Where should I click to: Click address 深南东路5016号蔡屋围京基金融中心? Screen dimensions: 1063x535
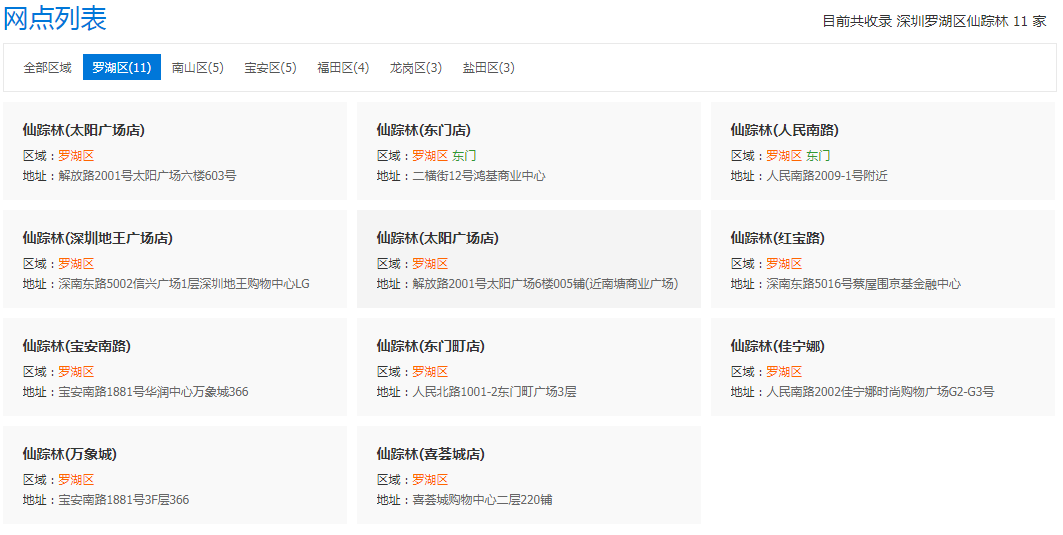[x=864, y=283]
